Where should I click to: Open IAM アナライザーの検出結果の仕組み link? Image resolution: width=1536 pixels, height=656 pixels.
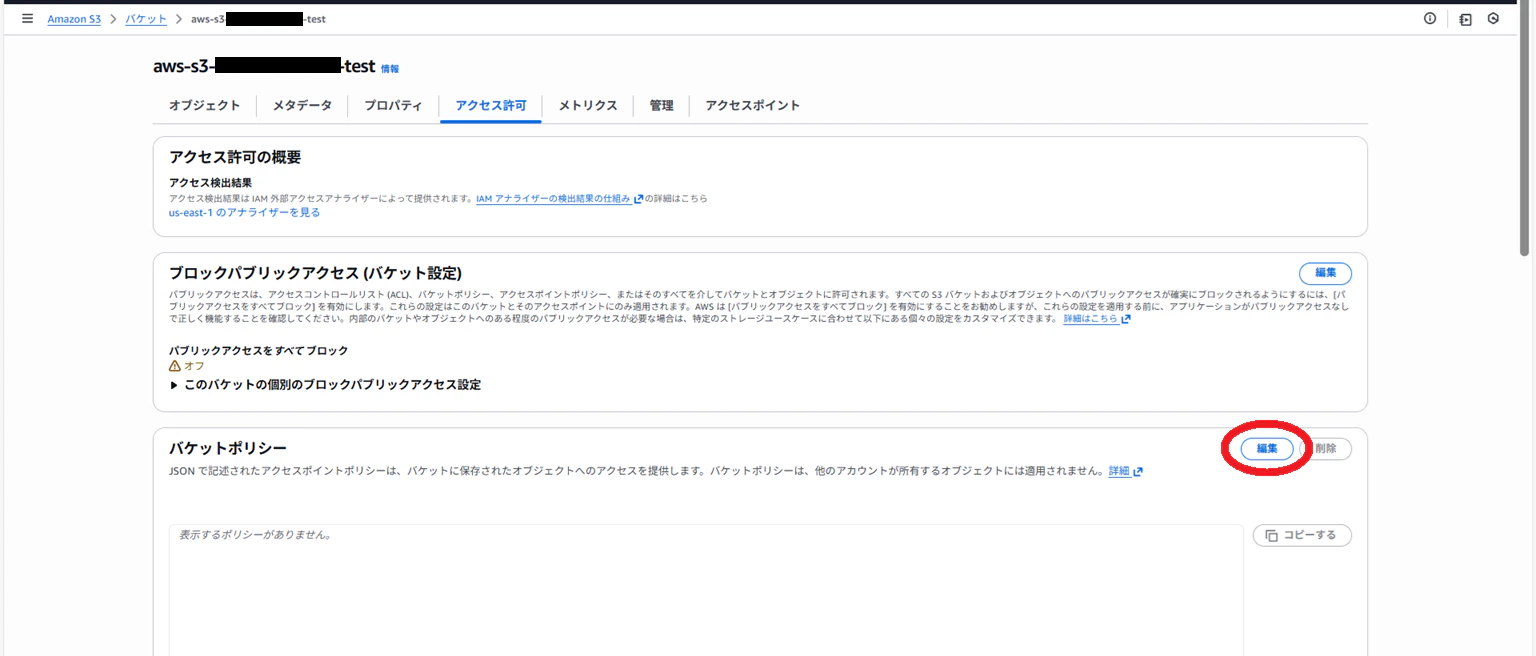point(559,198)
